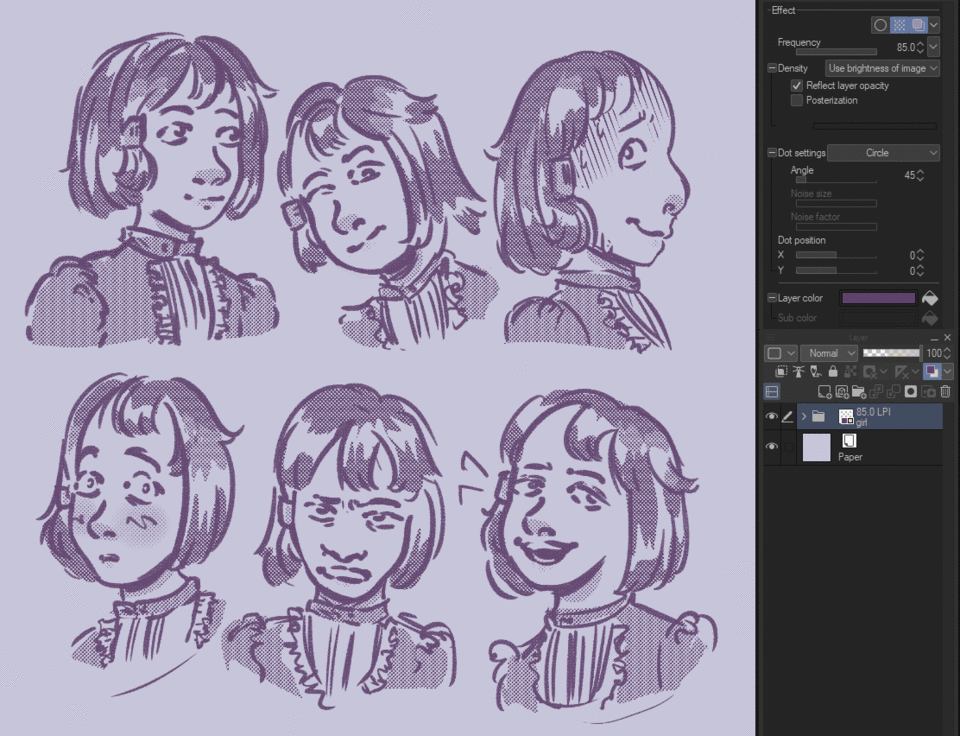
Task: Open the Normal blending mode dropdown
Action: pos(829,353)
